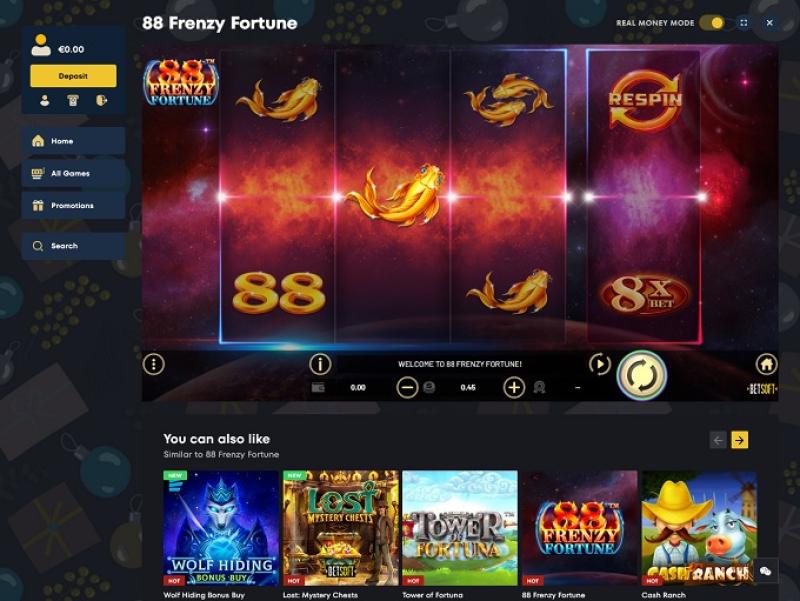Screen dimensions: 800x601
Task: Start autoplay with the small play icon
Action: pyautogui.click(x=599, y=364)
